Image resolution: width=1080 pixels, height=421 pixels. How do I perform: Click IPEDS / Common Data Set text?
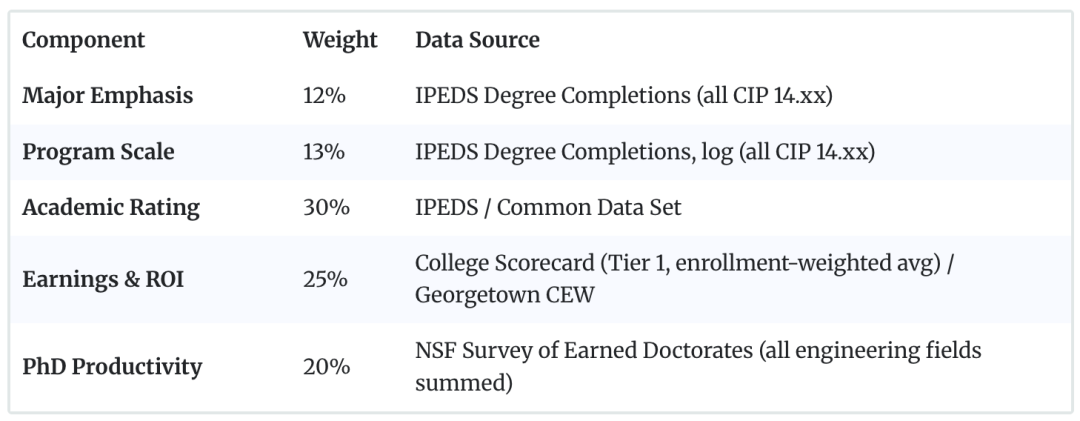[548, 207]
